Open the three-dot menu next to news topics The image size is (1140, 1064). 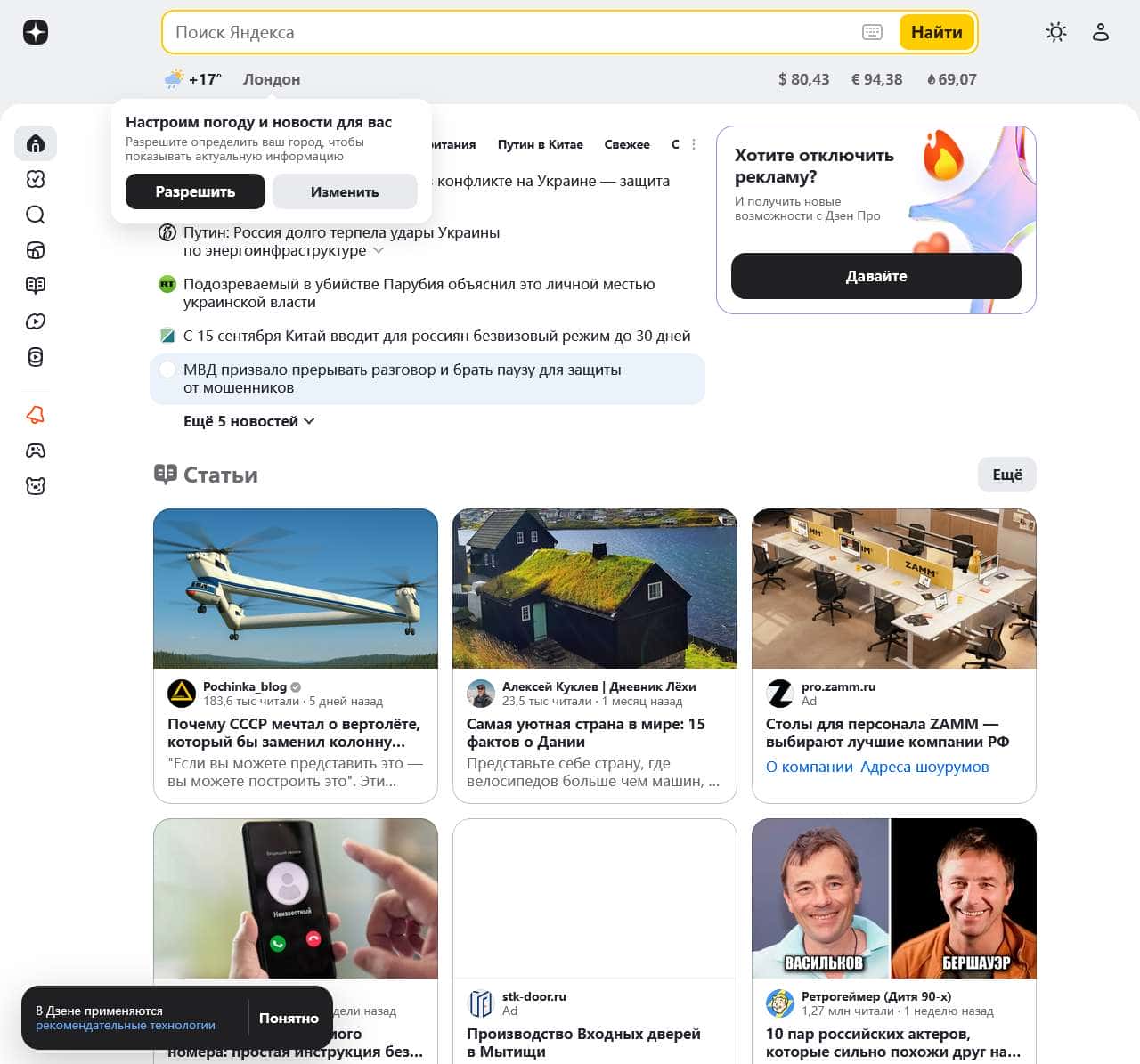click(693, 143)
